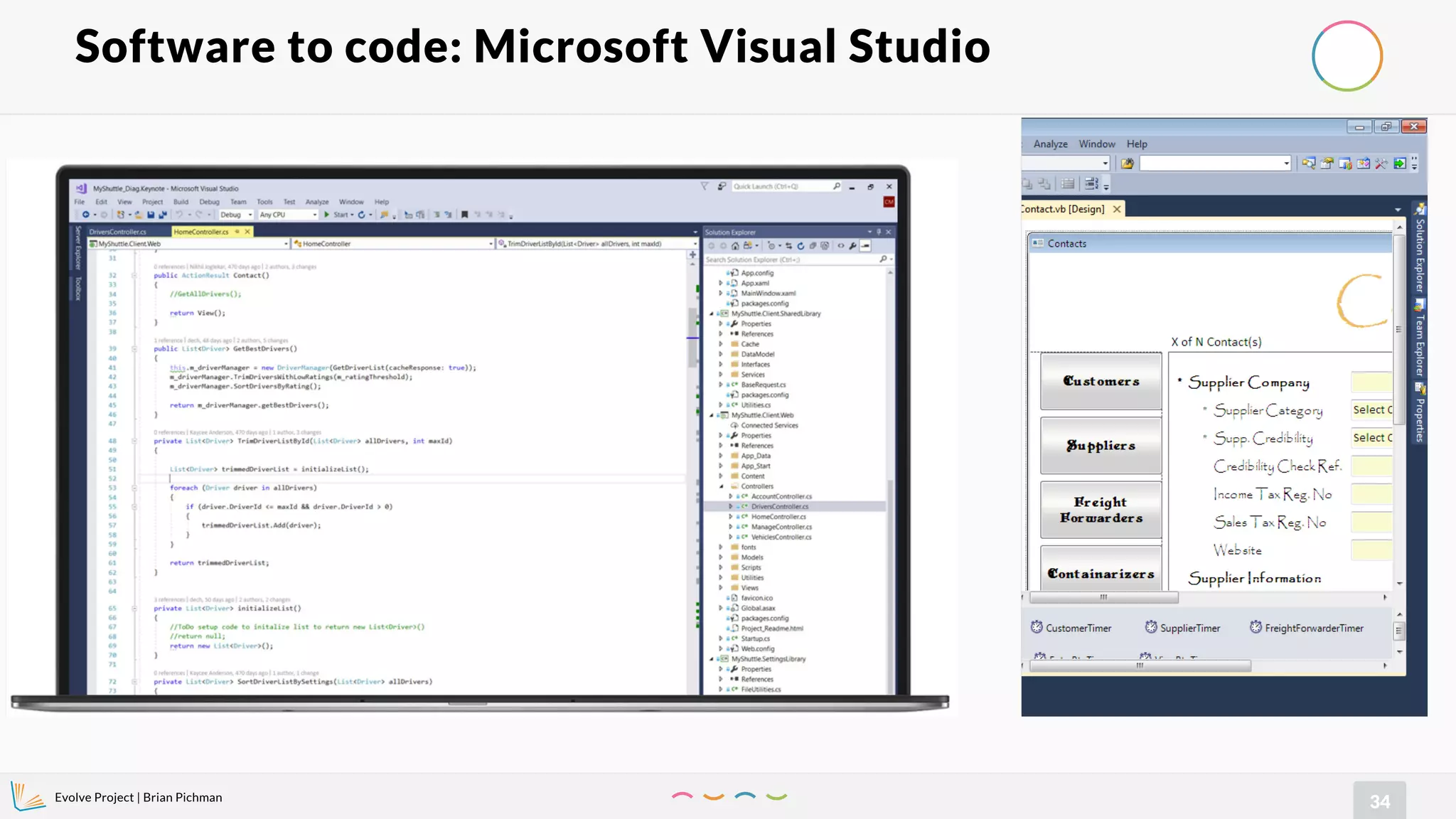Open the wide empty combo box in right toolbar

1215,164
